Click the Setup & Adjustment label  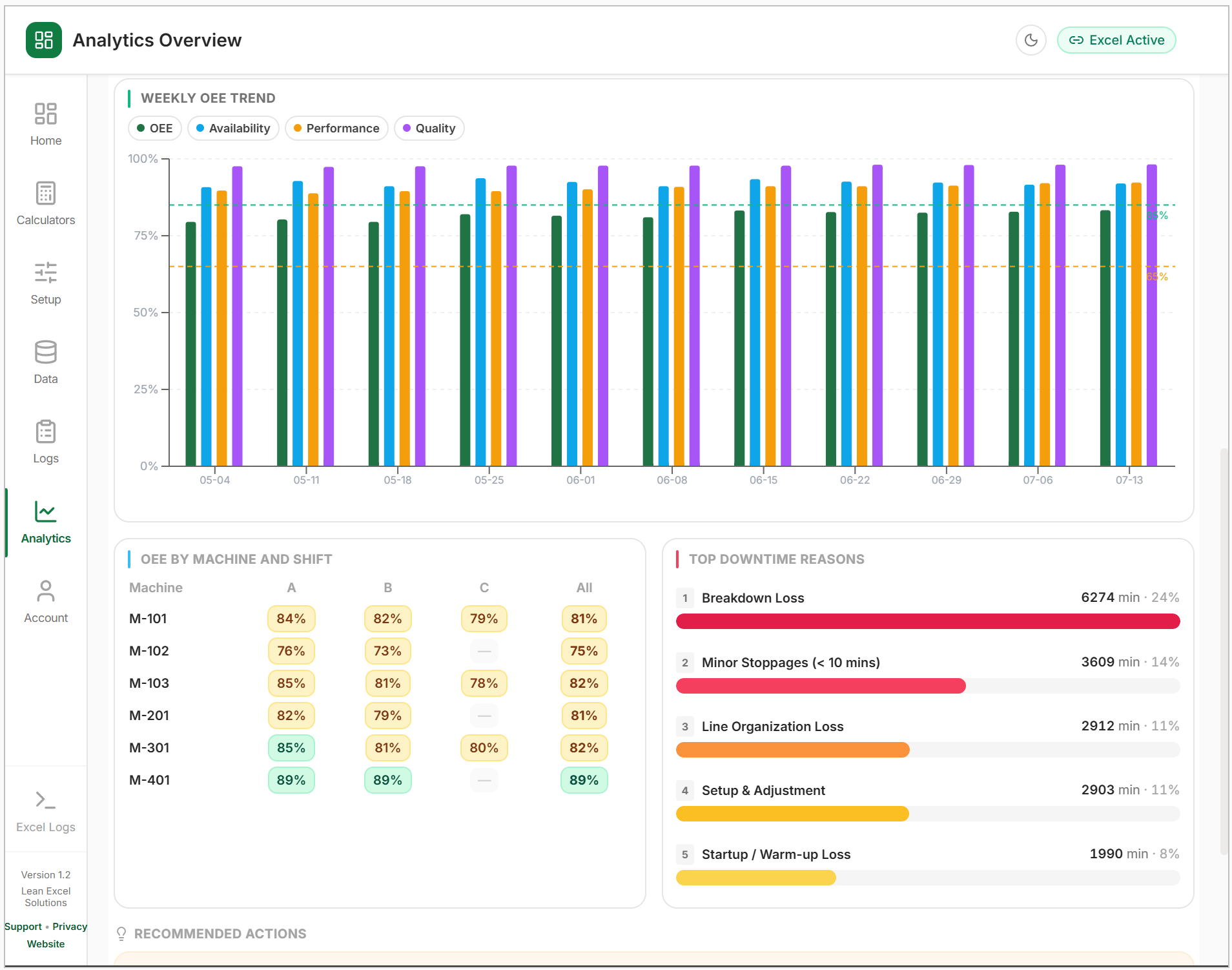click(763, 790)
